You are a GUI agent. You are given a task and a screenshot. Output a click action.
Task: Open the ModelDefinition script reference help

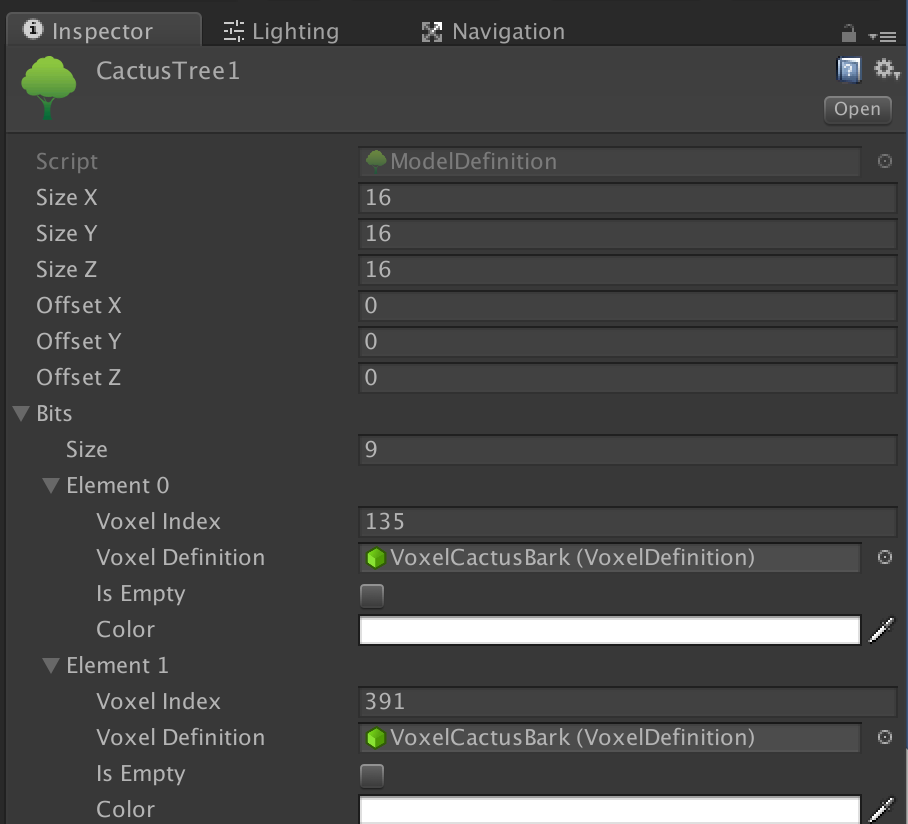pyautogui.click(x=847, y=68)
